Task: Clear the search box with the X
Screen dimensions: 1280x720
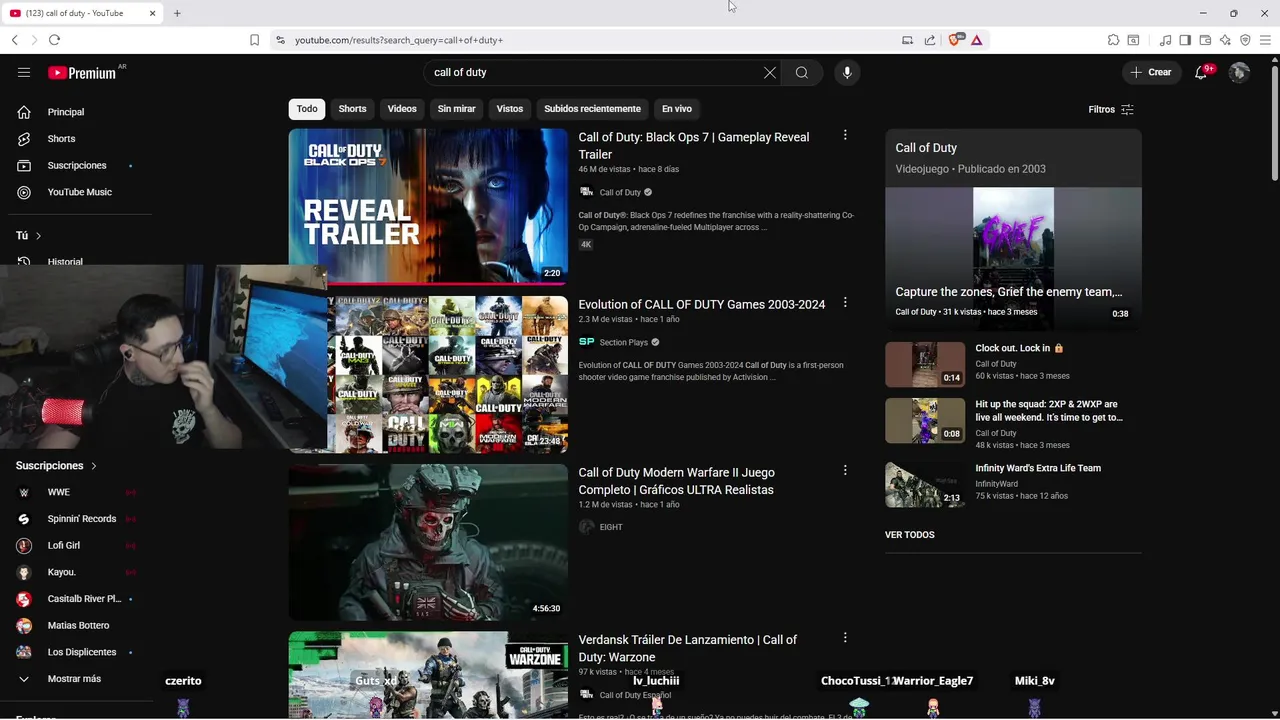Action: pyautogui.click(x=770, y=72)
